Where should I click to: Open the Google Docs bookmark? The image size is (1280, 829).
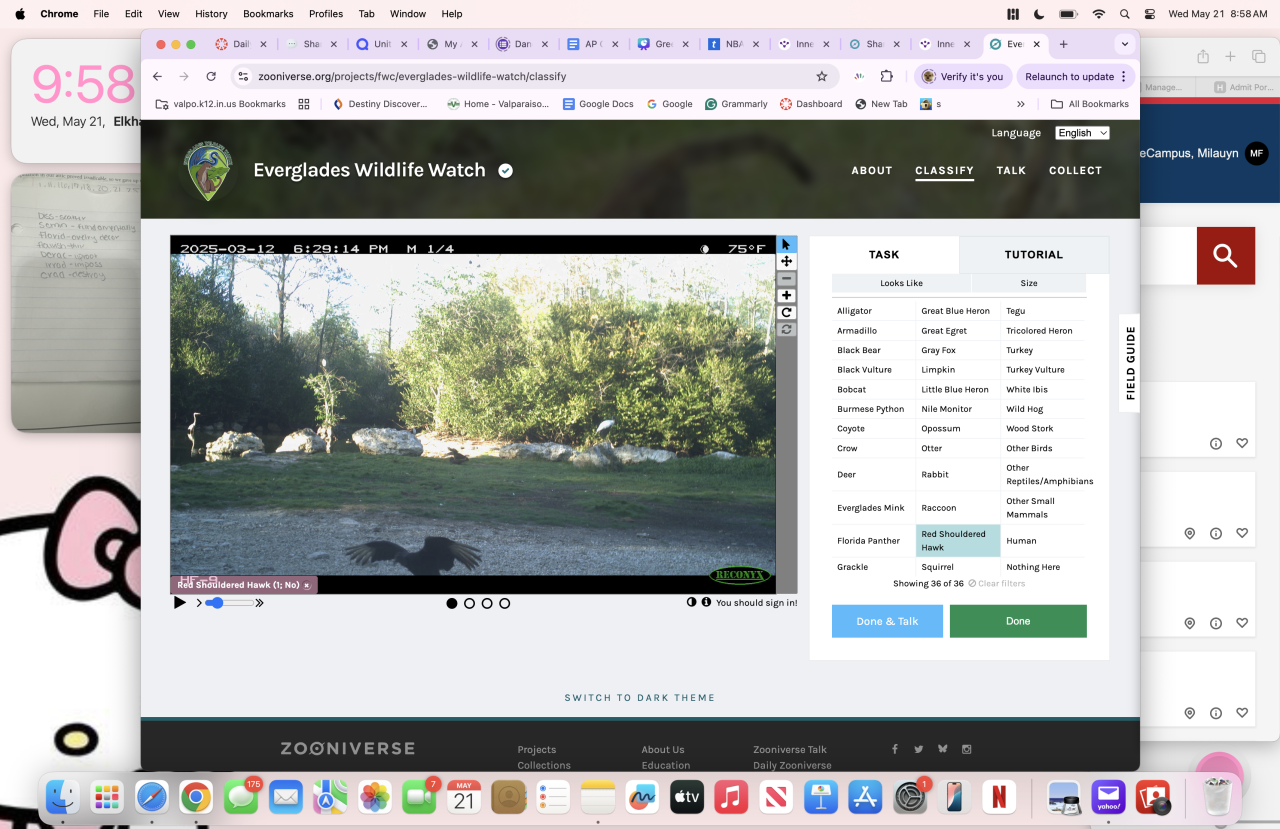tap(598, 104)
